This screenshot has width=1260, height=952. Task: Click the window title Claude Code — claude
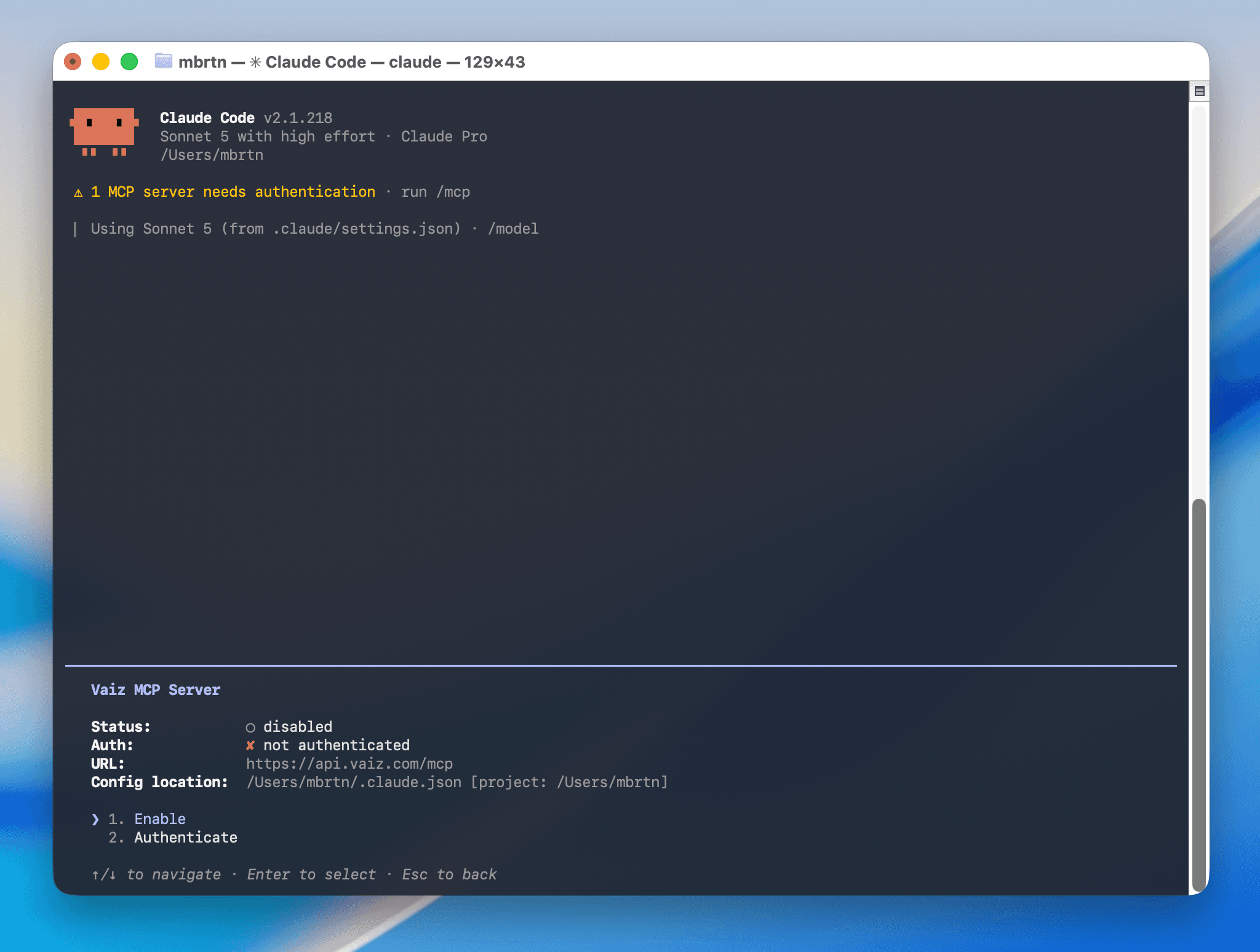353,62
